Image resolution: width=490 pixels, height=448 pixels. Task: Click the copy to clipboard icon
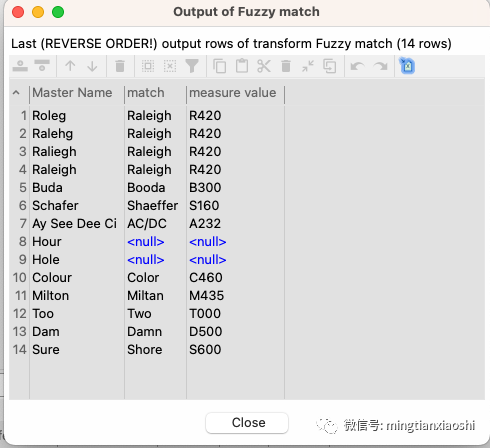pyautogui.click(x=220, y=66)
